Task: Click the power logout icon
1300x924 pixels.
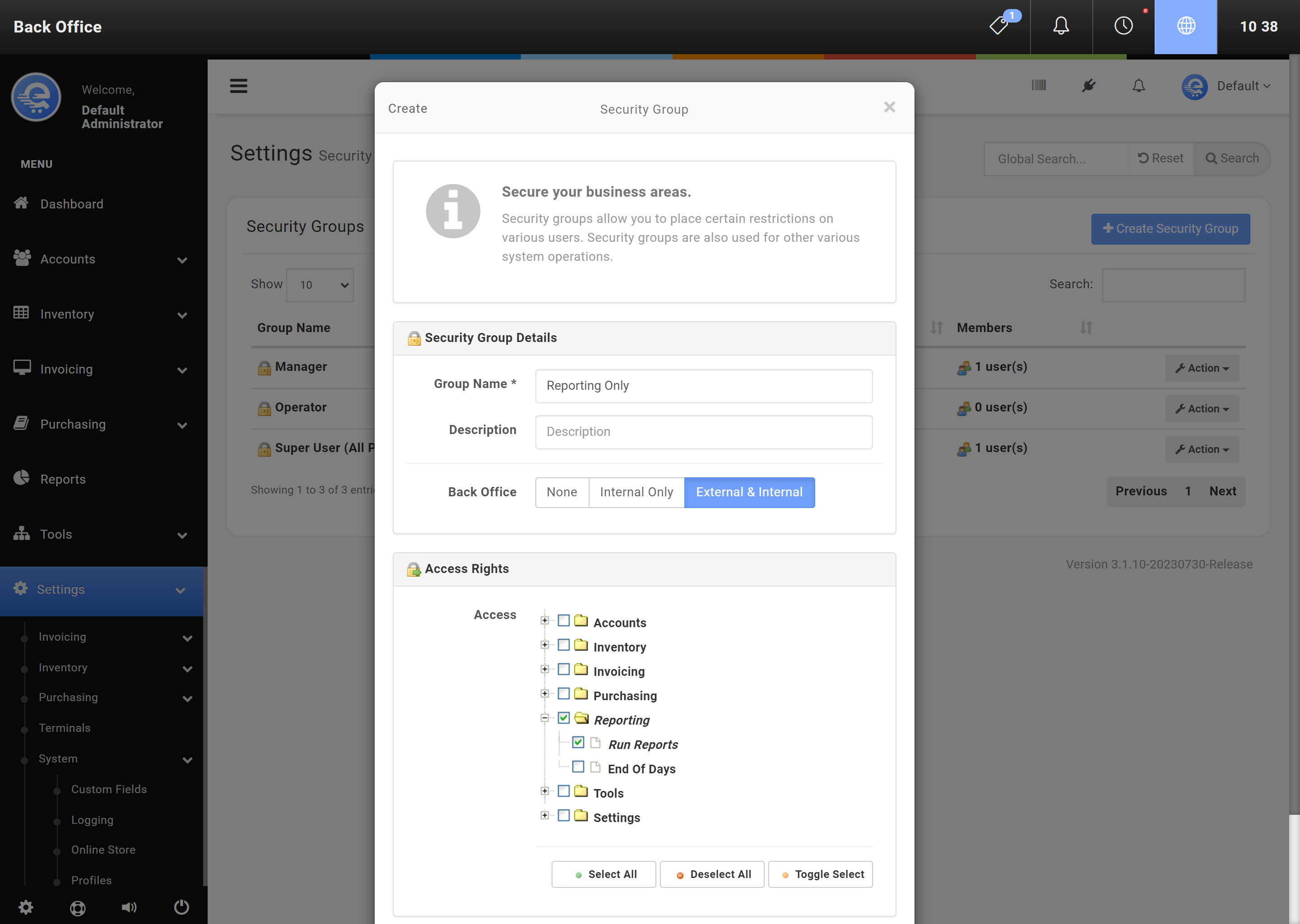Action: click(181, 907)
